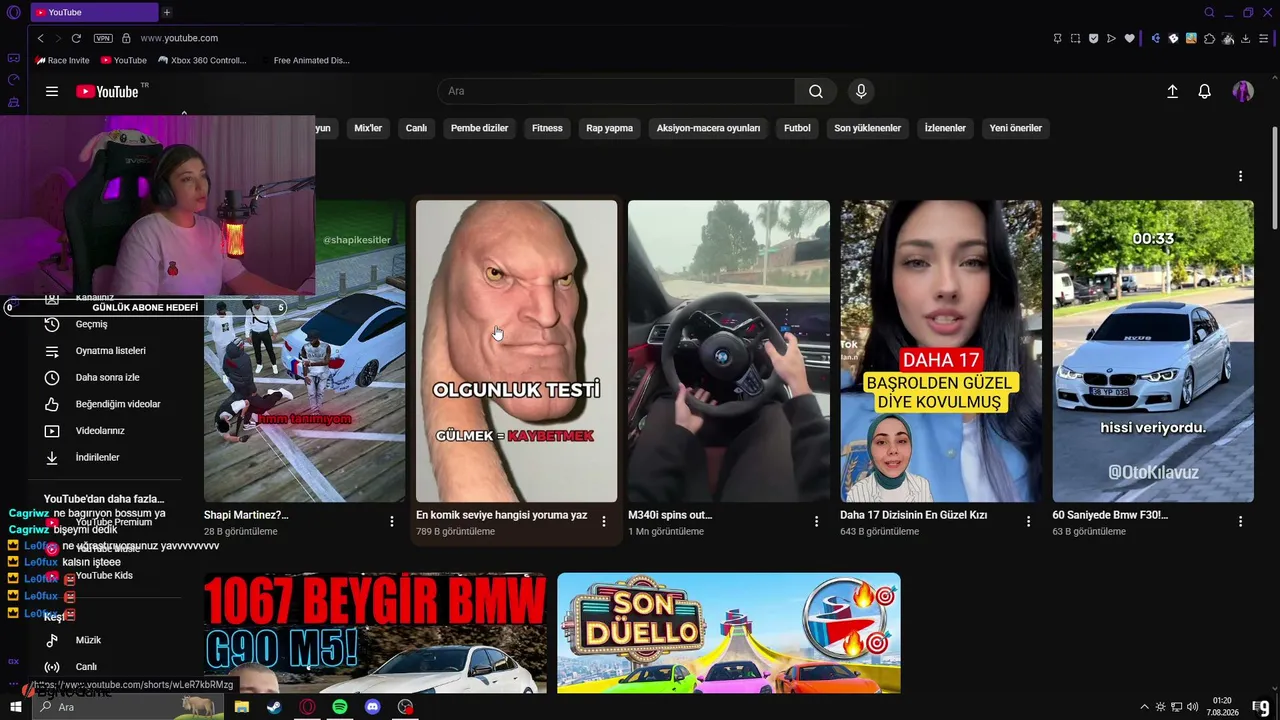Viewport: 1280px width, 720px height.
Task: Reload the page with the refresh icon
Action: (76, 38)
